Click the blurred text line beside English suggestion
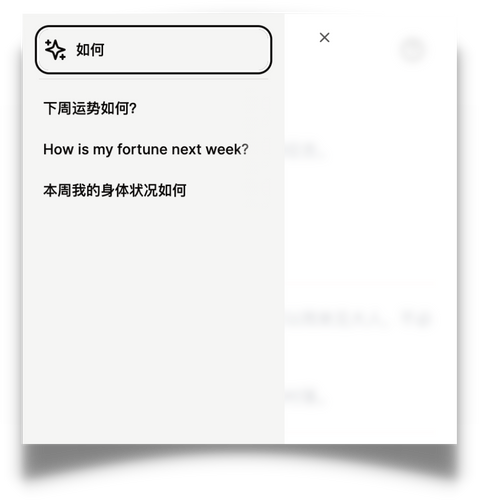This screenshot has width=479, height=500. 305,152
